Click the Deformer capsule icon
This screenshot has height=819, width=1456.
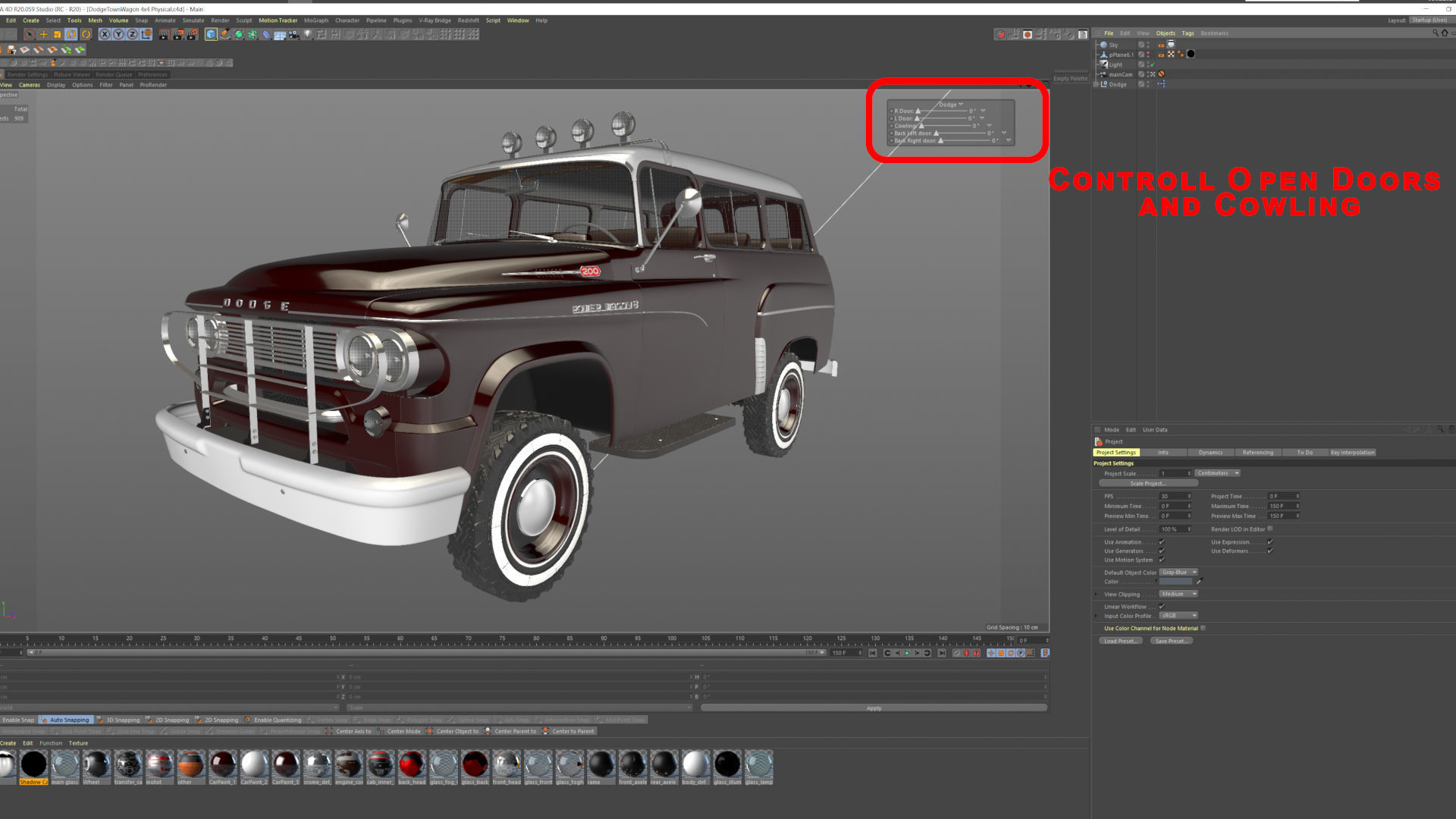click(x=265, y=34)
